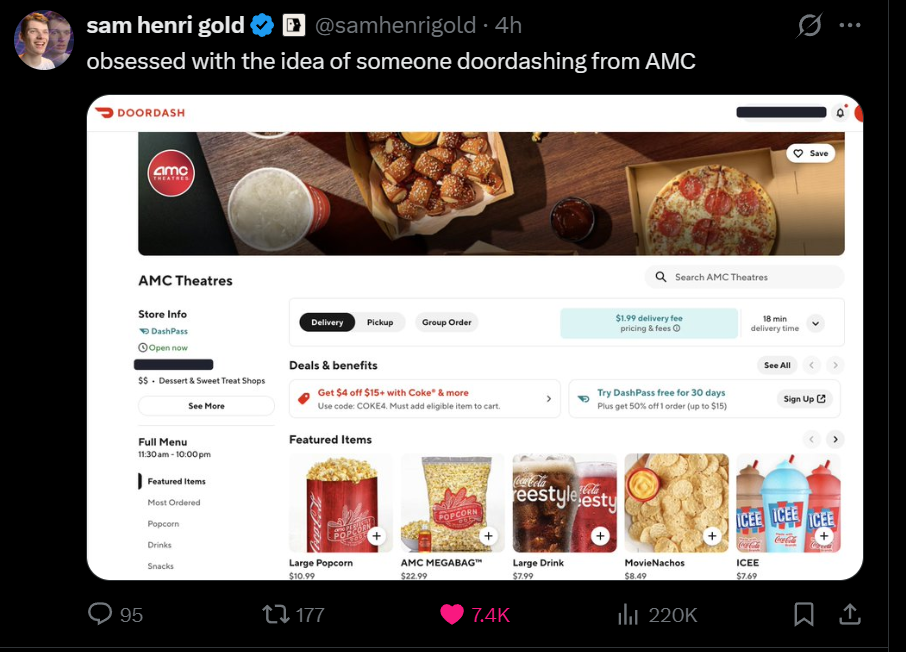906x652 pixels.
Task: Expand the COKE4 deal arrow
Action: click(x=548, y=399)
